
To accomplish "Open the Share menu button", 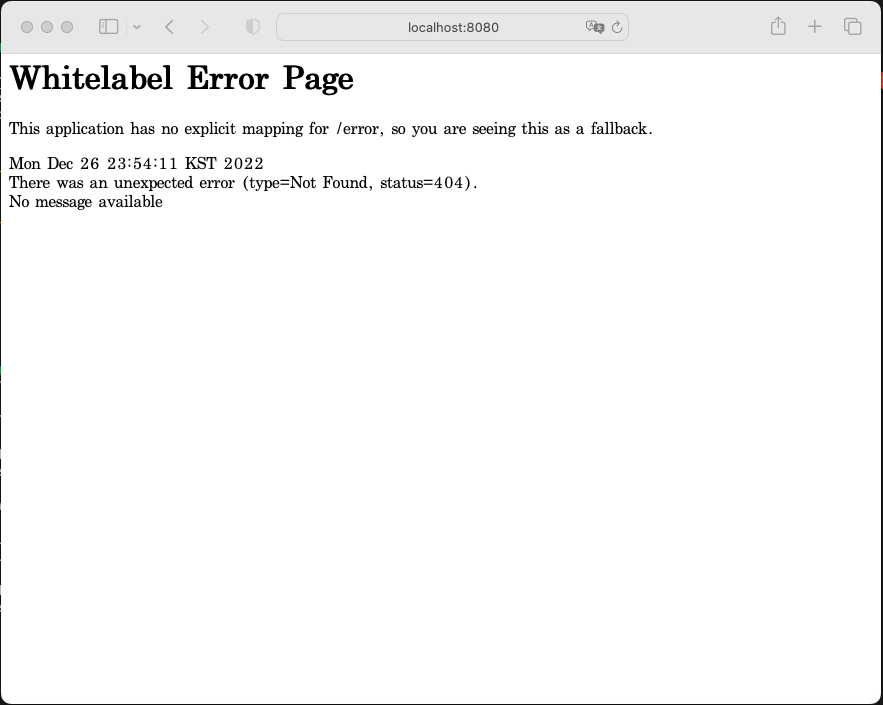I will 778,26.
